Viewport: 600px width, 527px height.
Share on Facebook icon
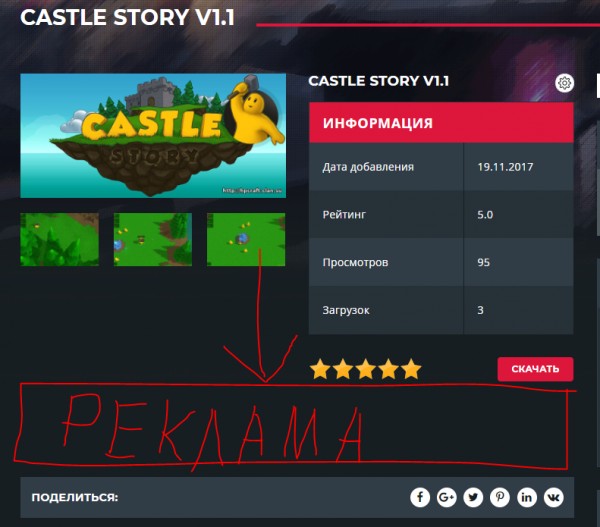tap(420, 497)
